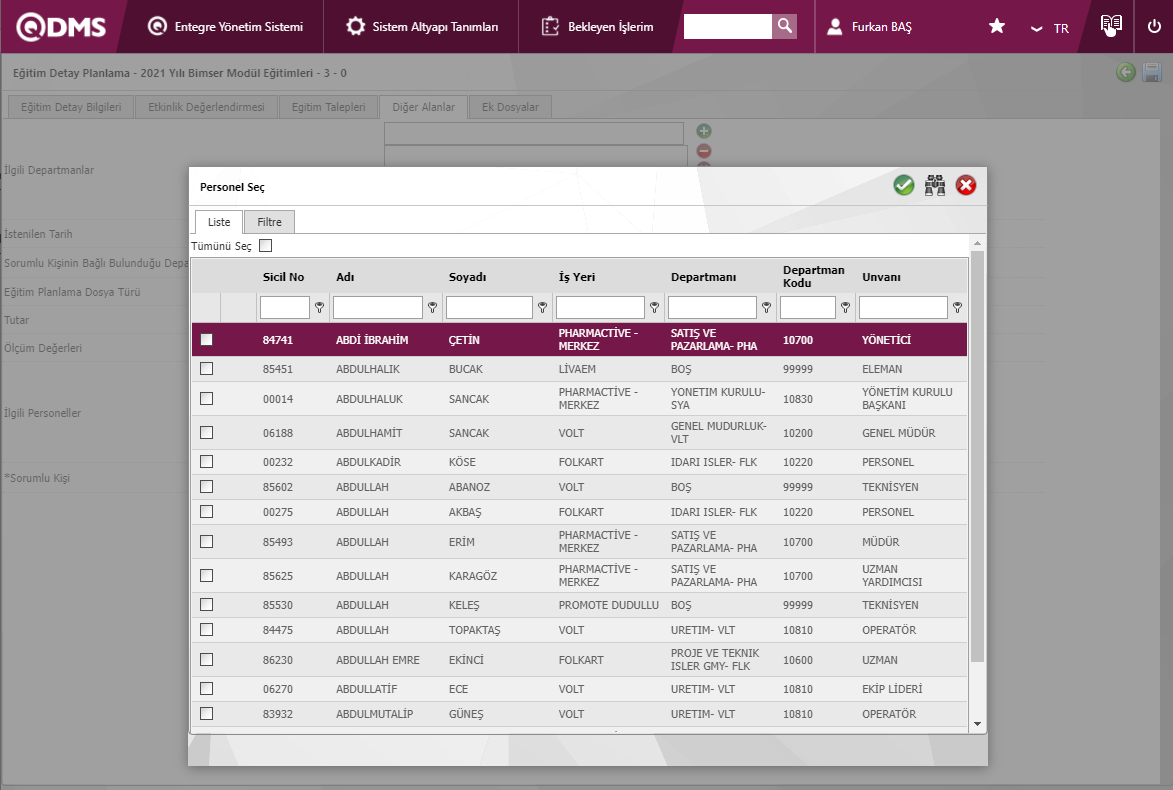1173x790 pixels.
Task: Click the binoculars search icon in dialog
Action: [x=935, y=185]
